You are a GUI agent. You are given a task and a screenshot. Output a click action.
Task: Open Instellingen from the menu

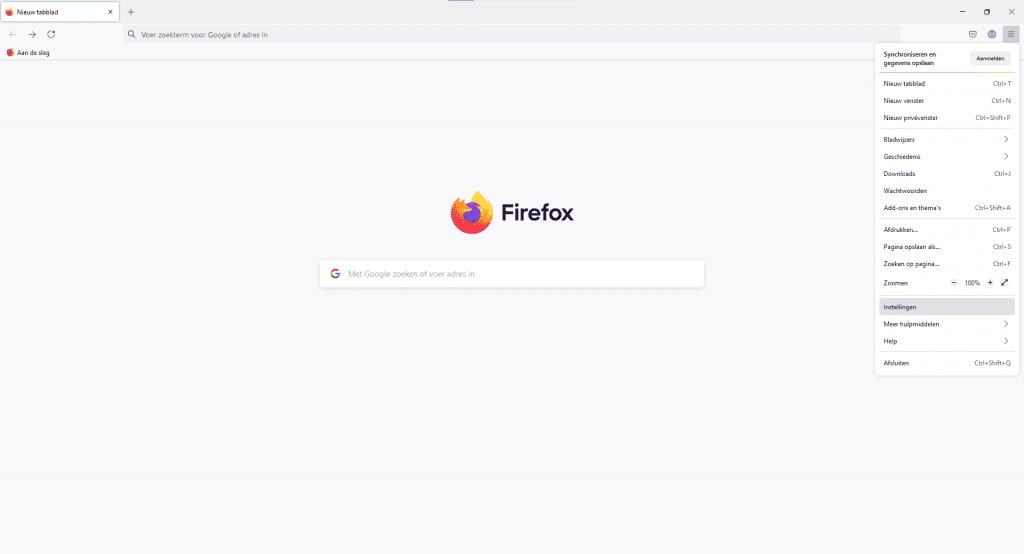tap(946, 307)
